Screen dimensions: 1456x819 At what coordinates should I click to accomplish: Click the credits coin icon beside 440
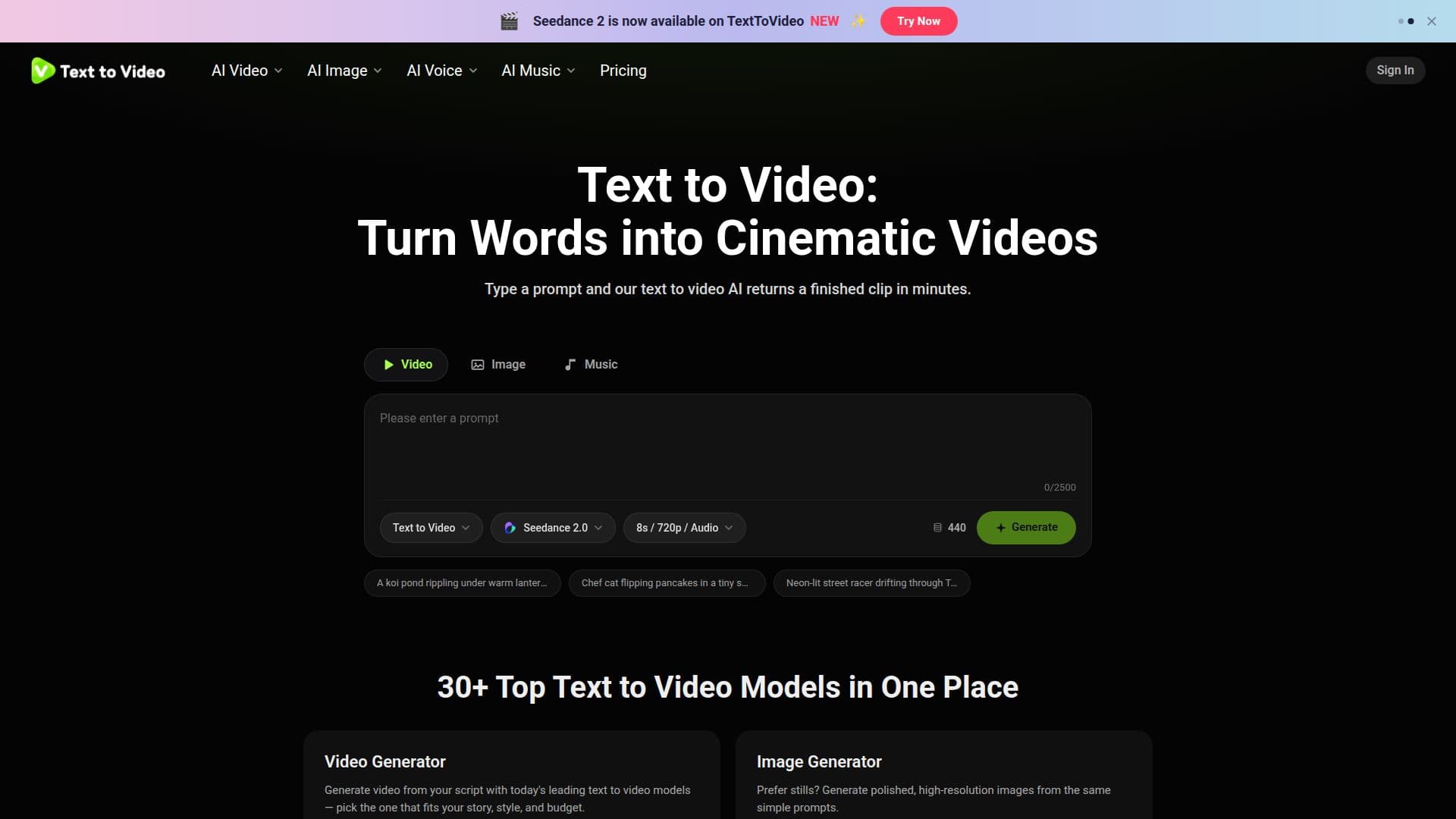tap(937, 528)
